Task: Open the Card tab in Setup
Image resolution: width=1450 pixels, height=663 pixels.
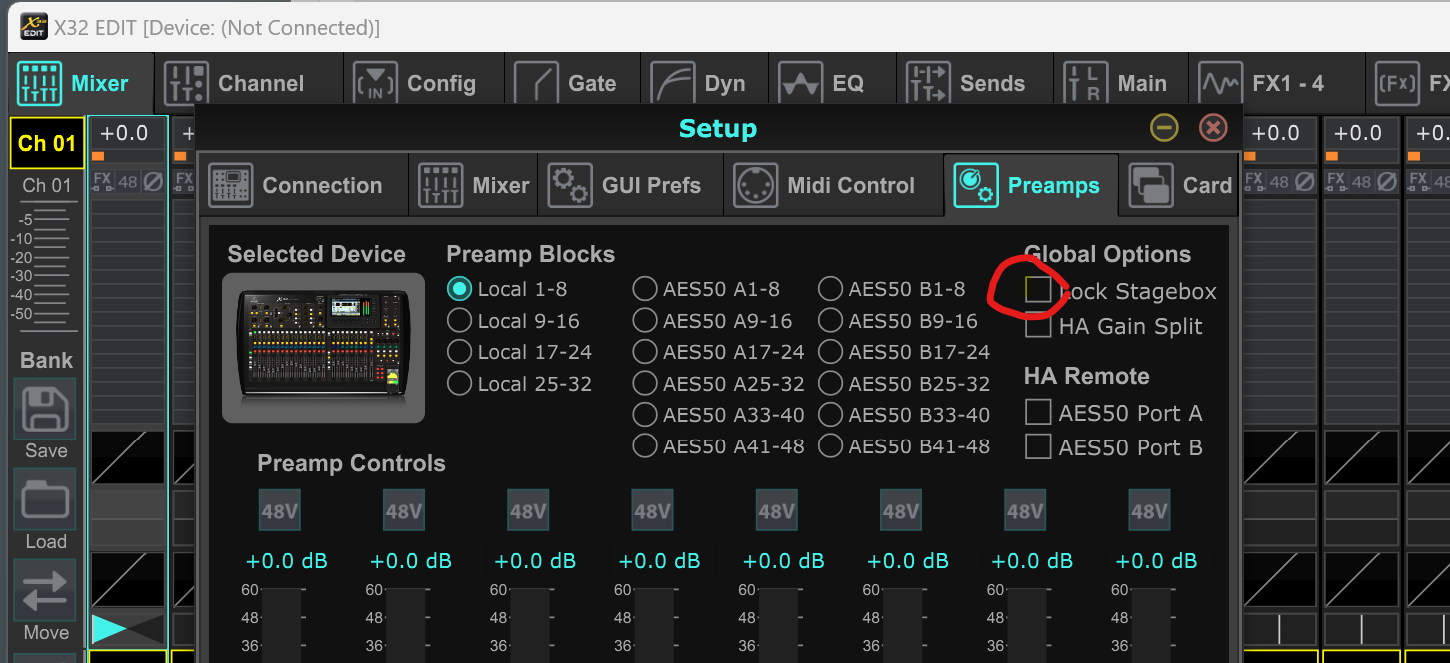Action: click(x=1179, y=185)
